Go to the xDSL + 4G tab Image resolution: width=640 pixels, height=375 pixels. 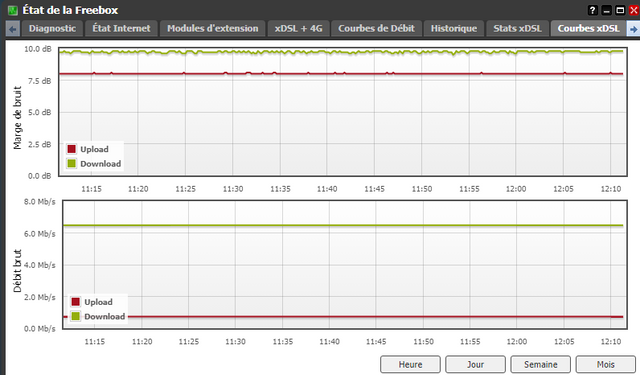coord(298,29)
